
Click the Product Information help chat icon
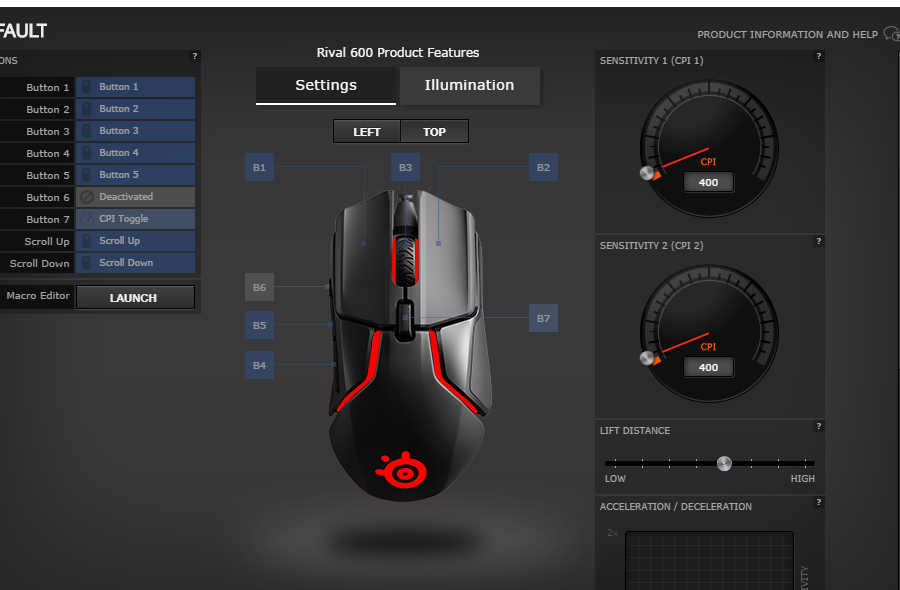[x=891, y=34]
